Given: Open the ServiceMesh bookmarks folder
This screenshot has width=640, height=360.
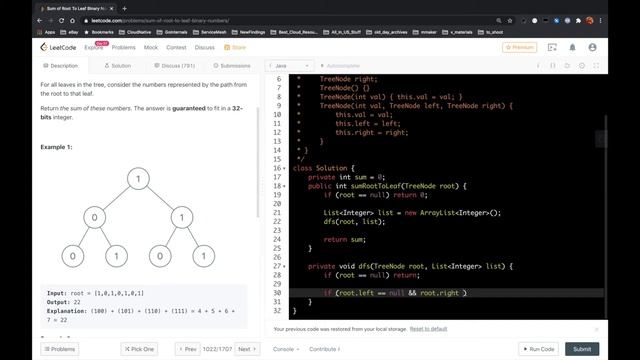Looking at the screenshot, I should 209,32.
